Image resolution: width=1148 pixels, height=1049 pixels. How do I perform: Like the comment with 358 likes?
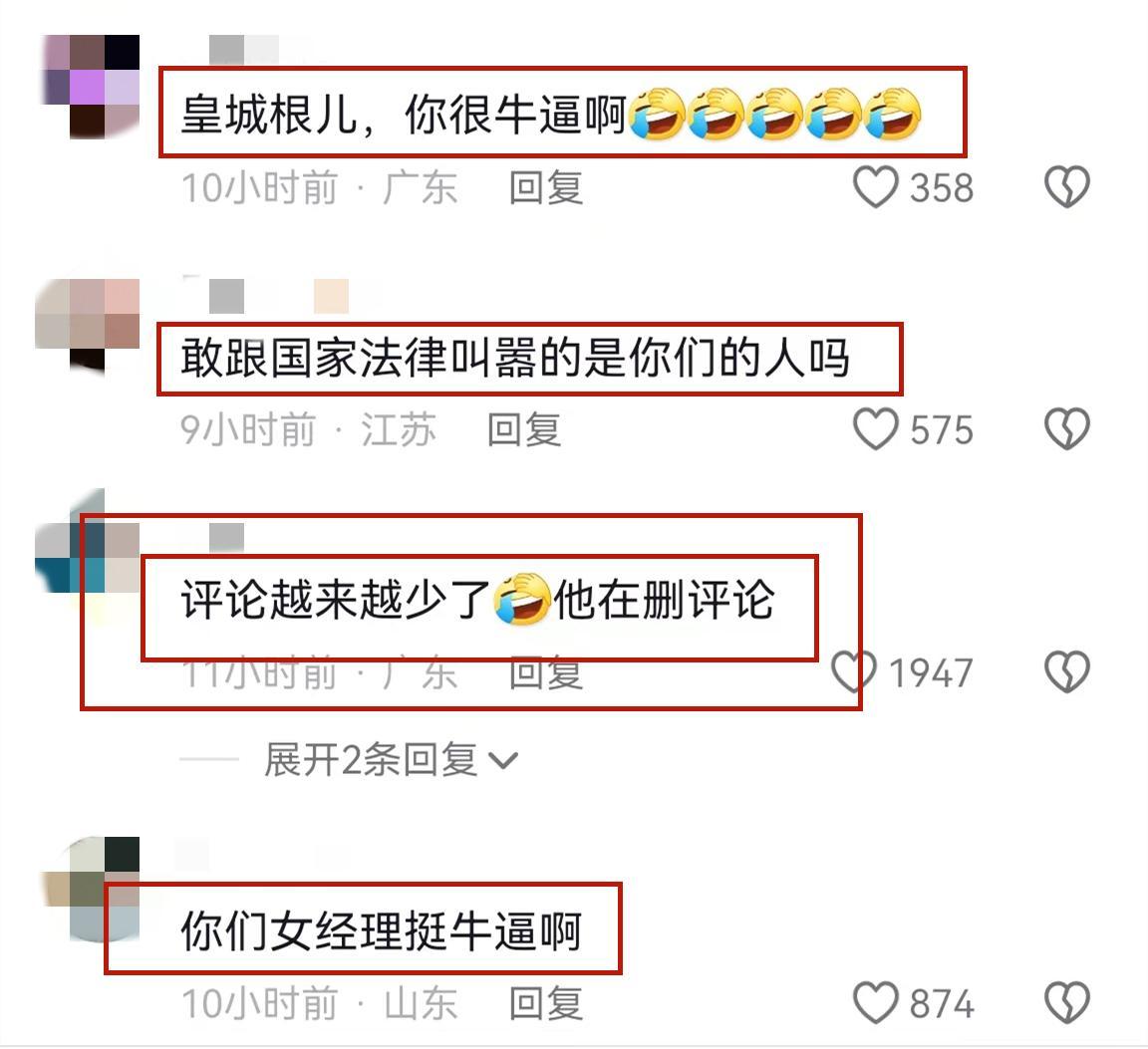876,186
